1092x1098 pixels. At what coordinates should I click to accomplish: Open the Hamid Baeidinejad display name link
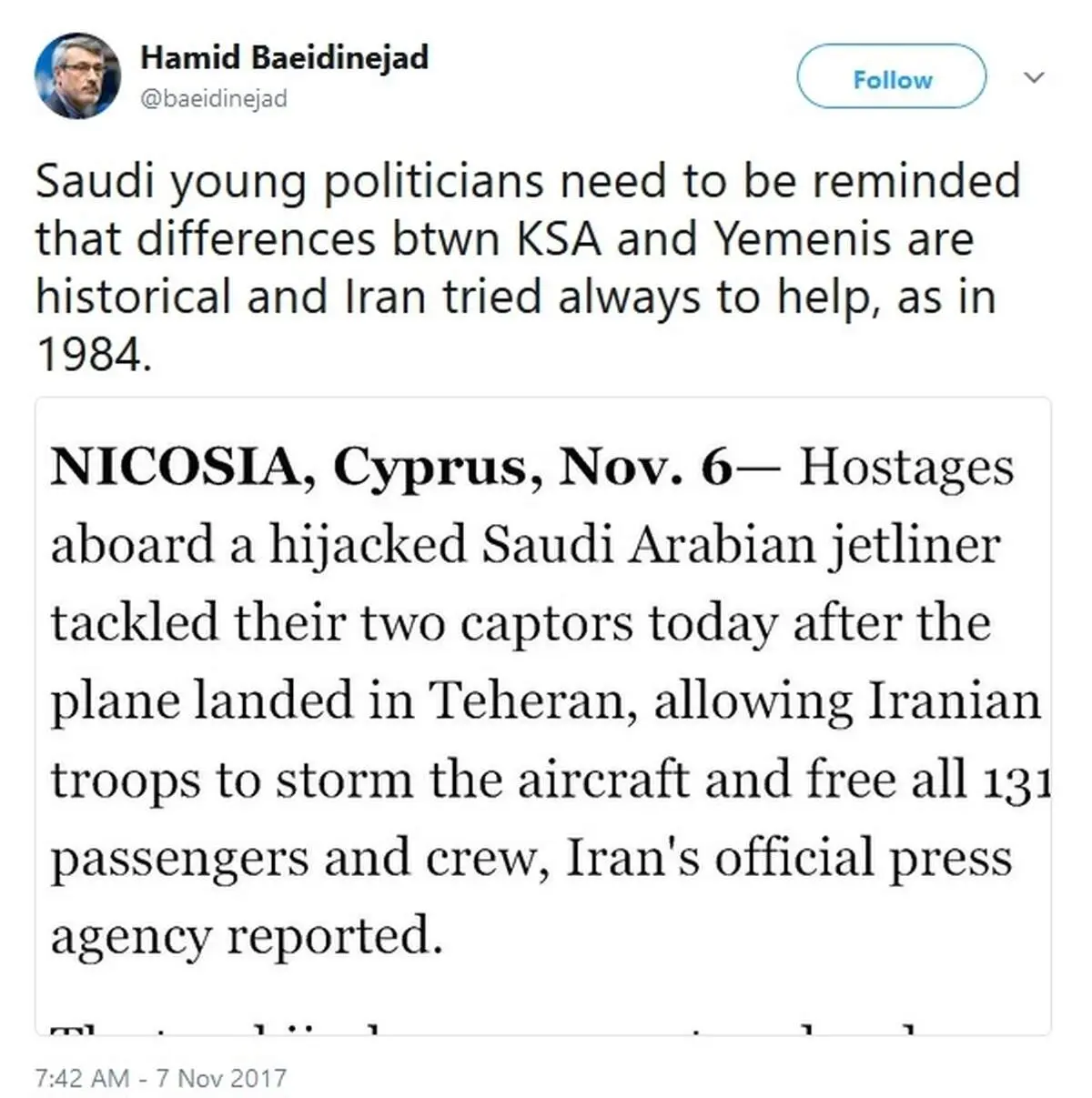tap(284, 57)
